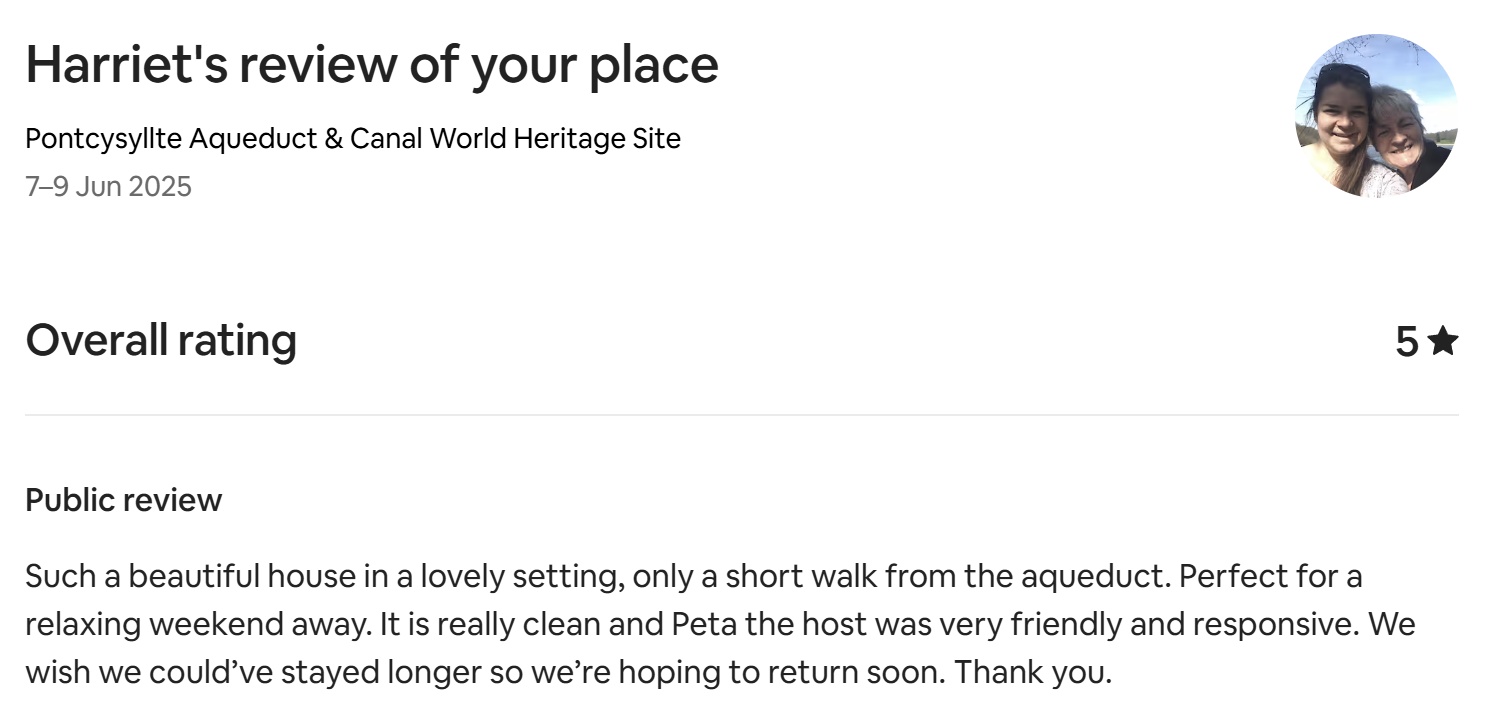Click the divider line below Overall rating
The image size is (1504, 719).
(x=741, y=415)
